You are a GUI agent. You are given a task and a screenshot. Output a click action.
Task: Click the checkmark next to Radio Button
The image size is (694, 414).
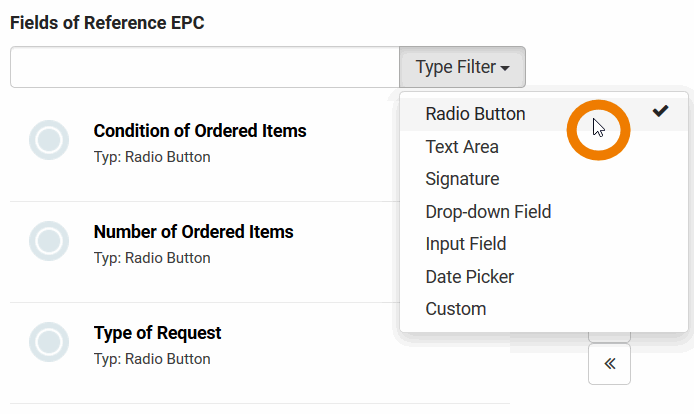pyautogui.click(x=660, y=112)
